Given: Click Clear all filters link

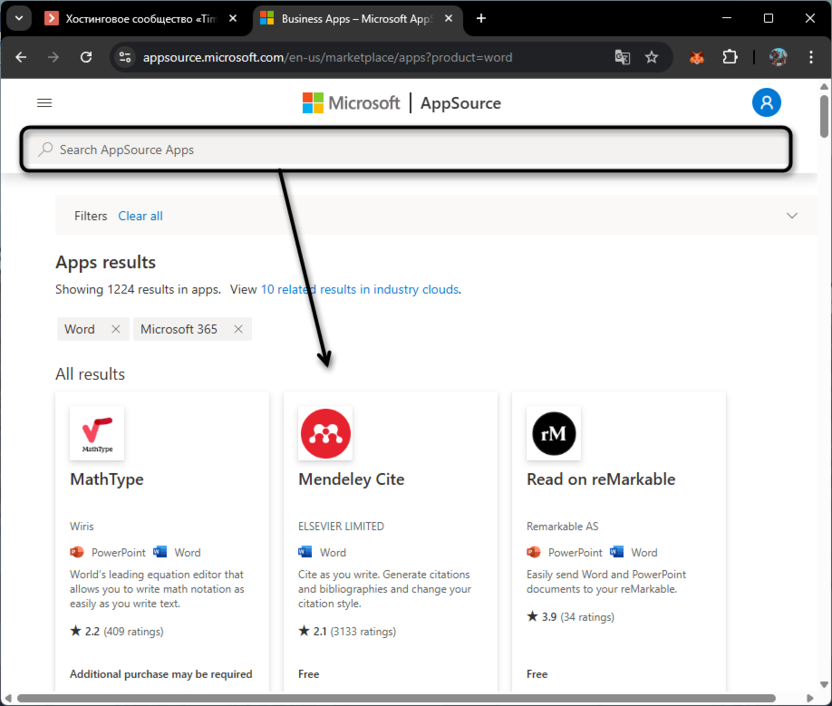Looking at the screenshot, I should pyautogui.click(x=140, y=216).
